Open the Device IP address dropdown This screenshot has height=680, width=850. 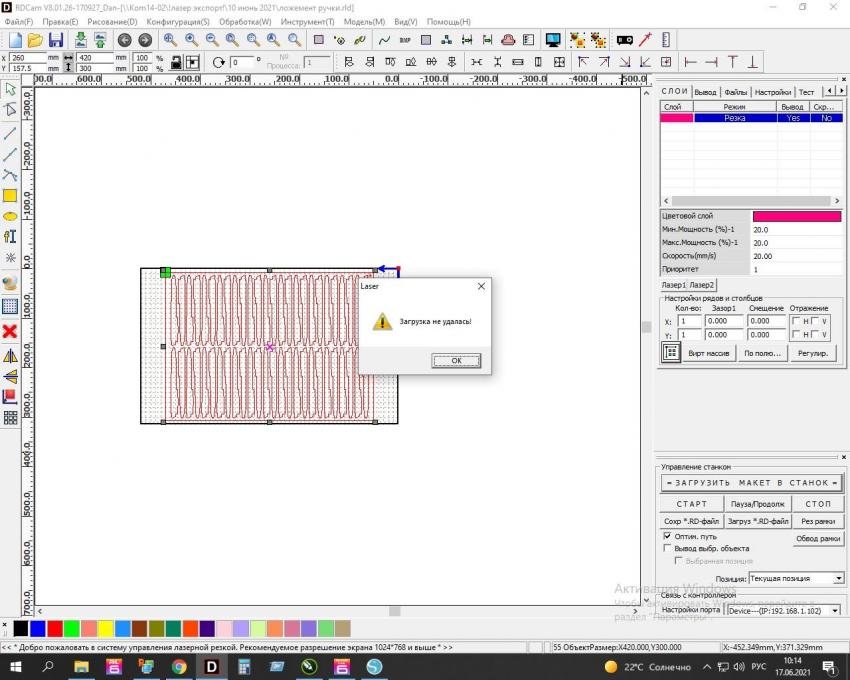pos(834,610)
